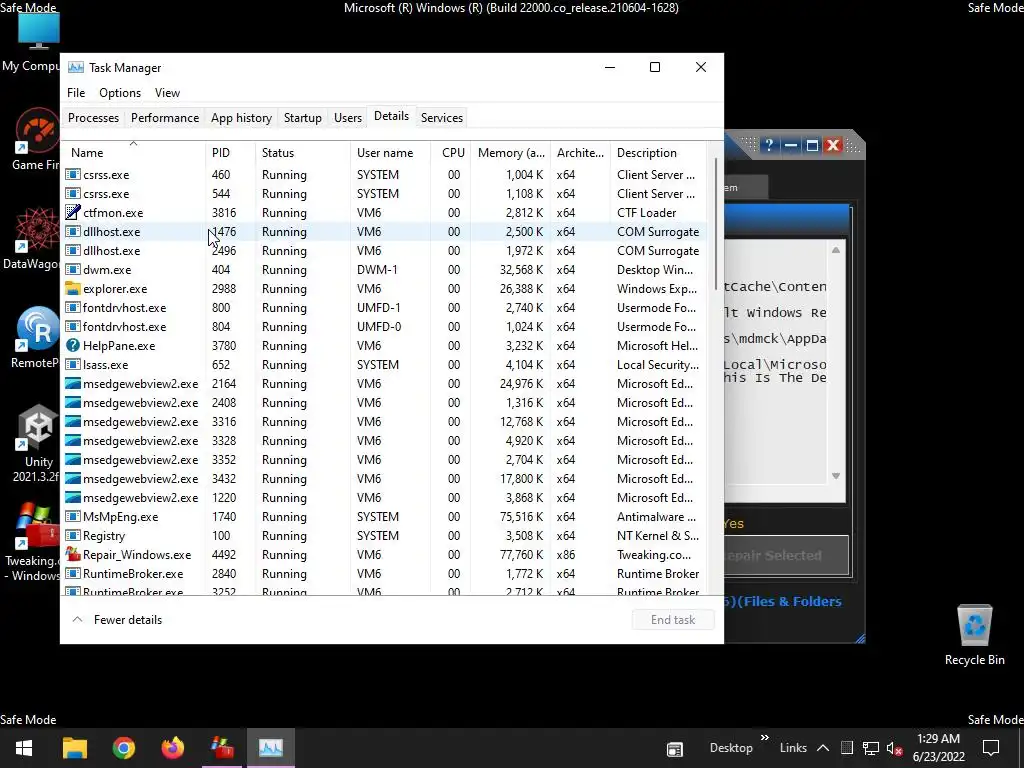This screenshot has width=1024, height=768.
Task: Click the Links toolbar label
Action: [793, 748]
